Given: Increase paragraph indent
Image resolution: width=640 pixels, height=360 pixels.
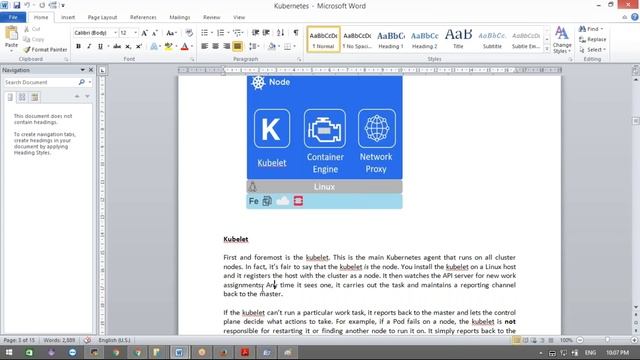Looking at the screenshot, I should [x=266, y=33].
